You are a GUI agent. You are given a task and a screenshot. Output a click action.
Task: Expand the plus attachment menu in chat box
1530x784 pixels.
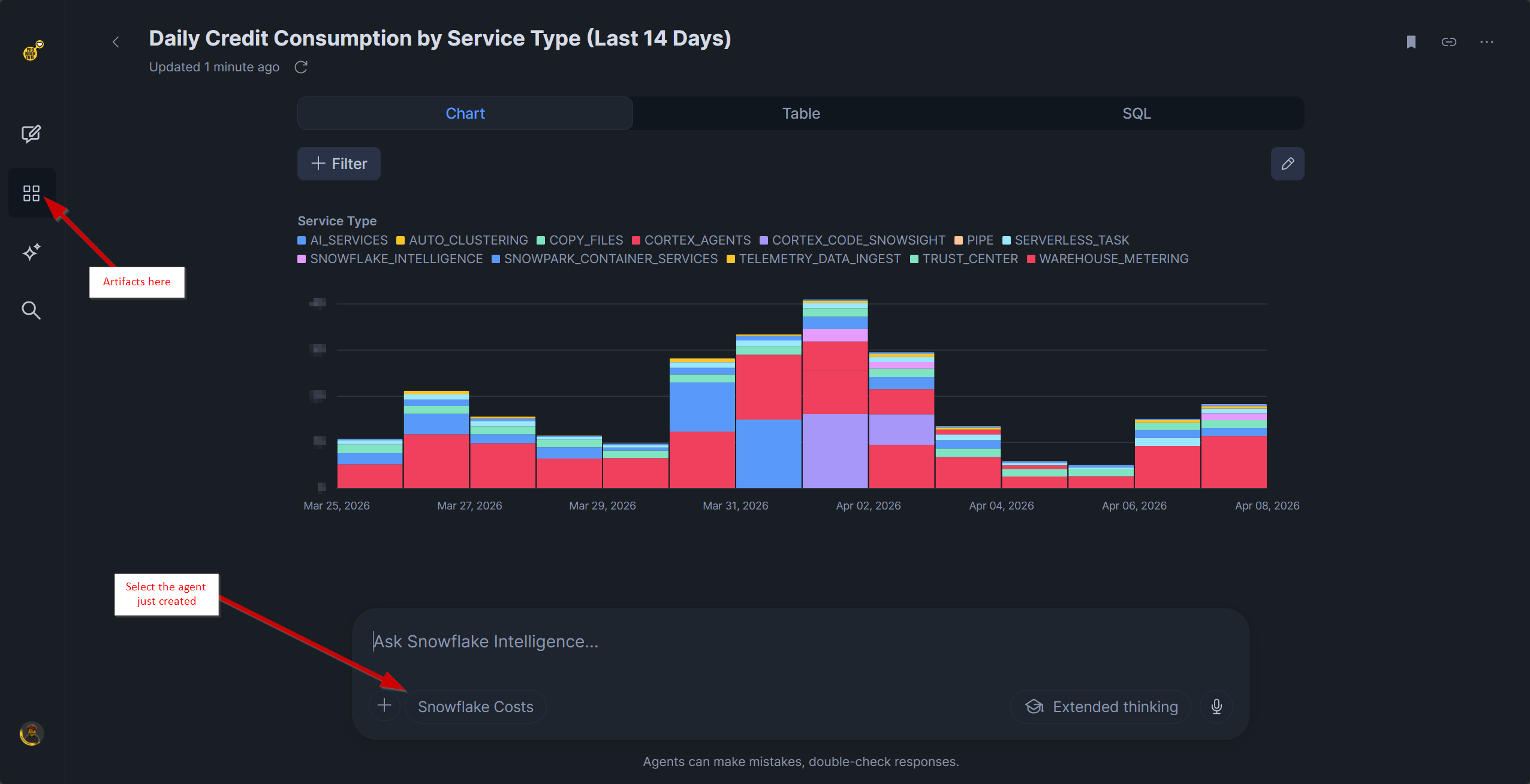[384, 705]
